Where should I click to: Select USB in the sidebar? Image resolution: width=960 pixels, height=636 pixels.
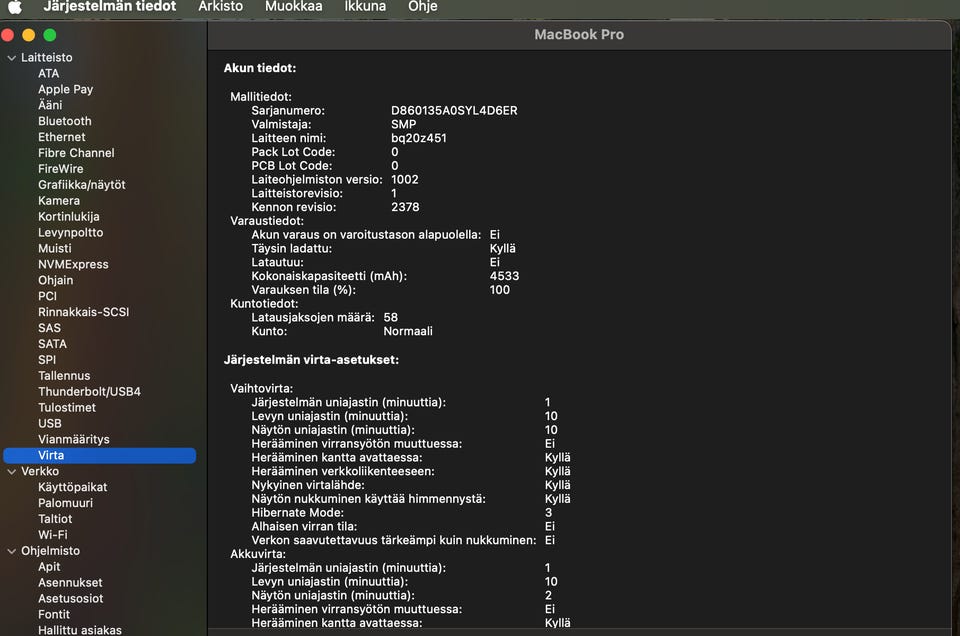(x=50, y=424)
